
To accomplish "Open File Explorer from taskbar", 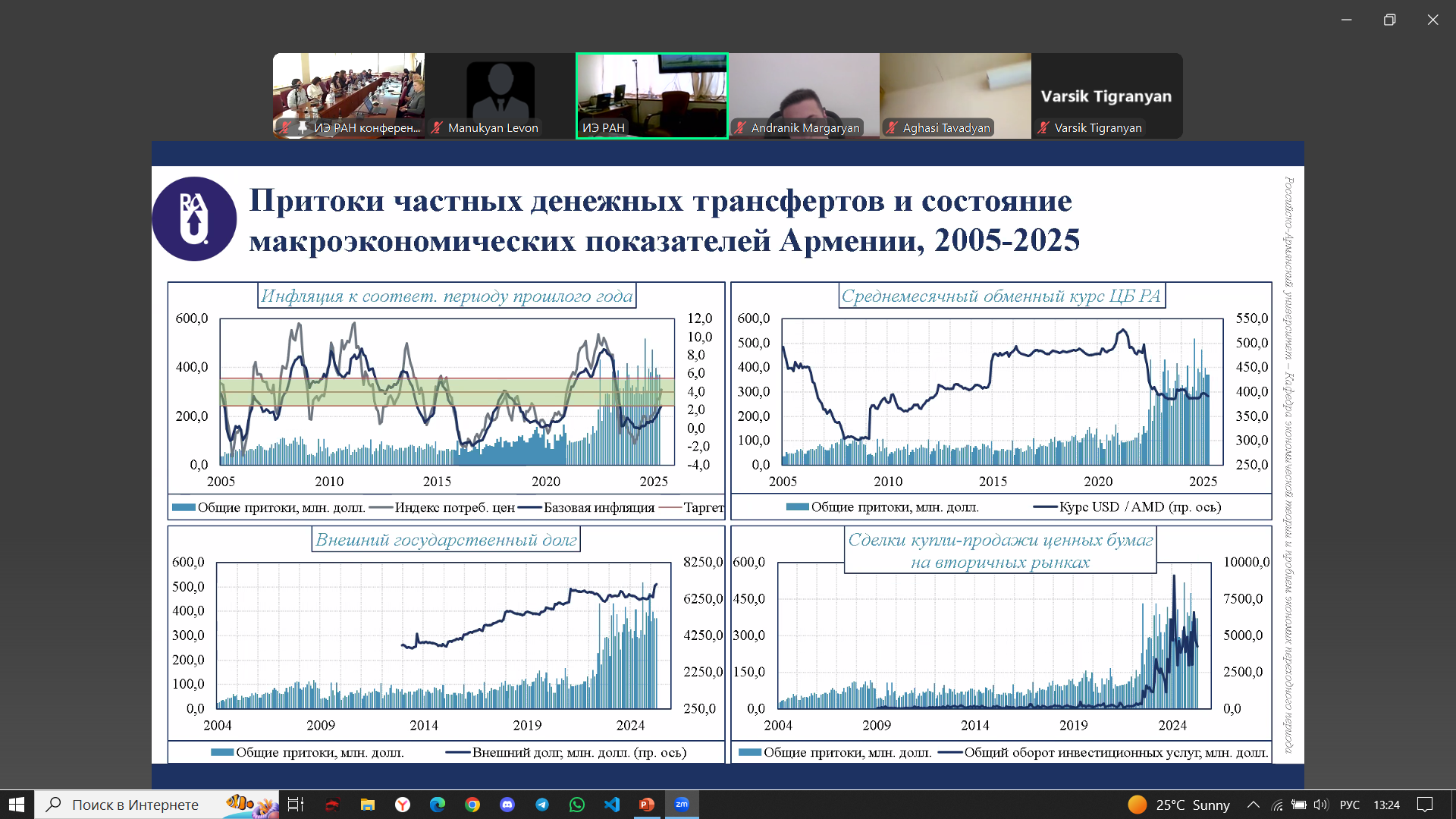I will [x=368, y=805].
